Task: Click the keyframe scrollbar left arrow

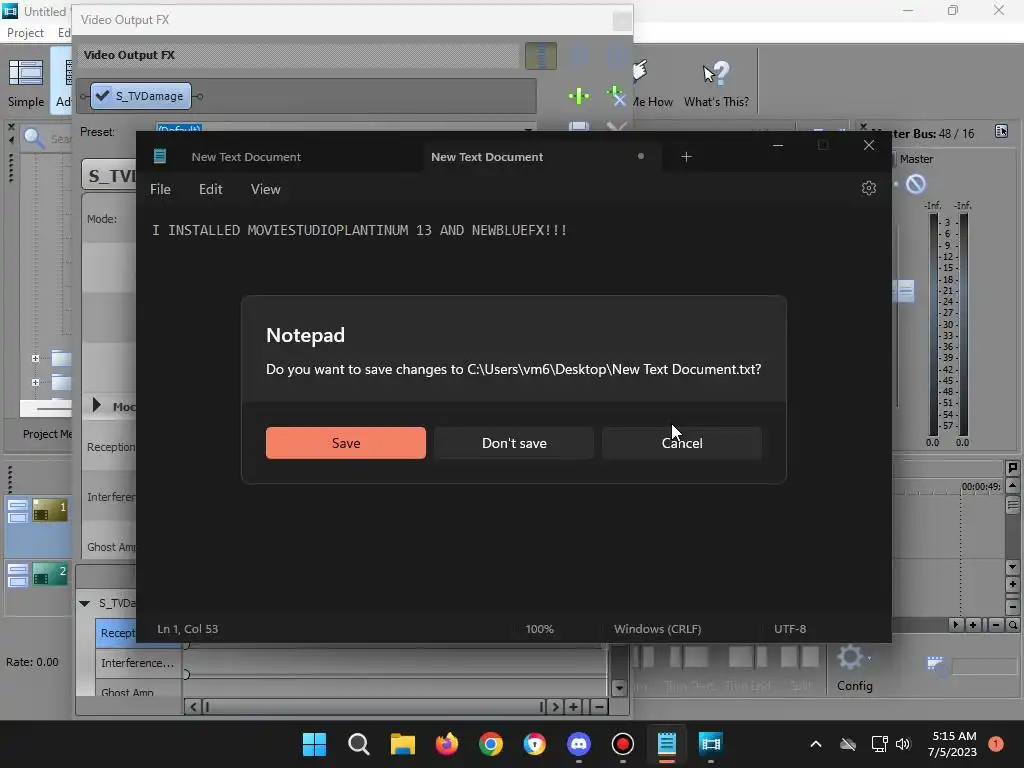Action: (x=193, y=707)
